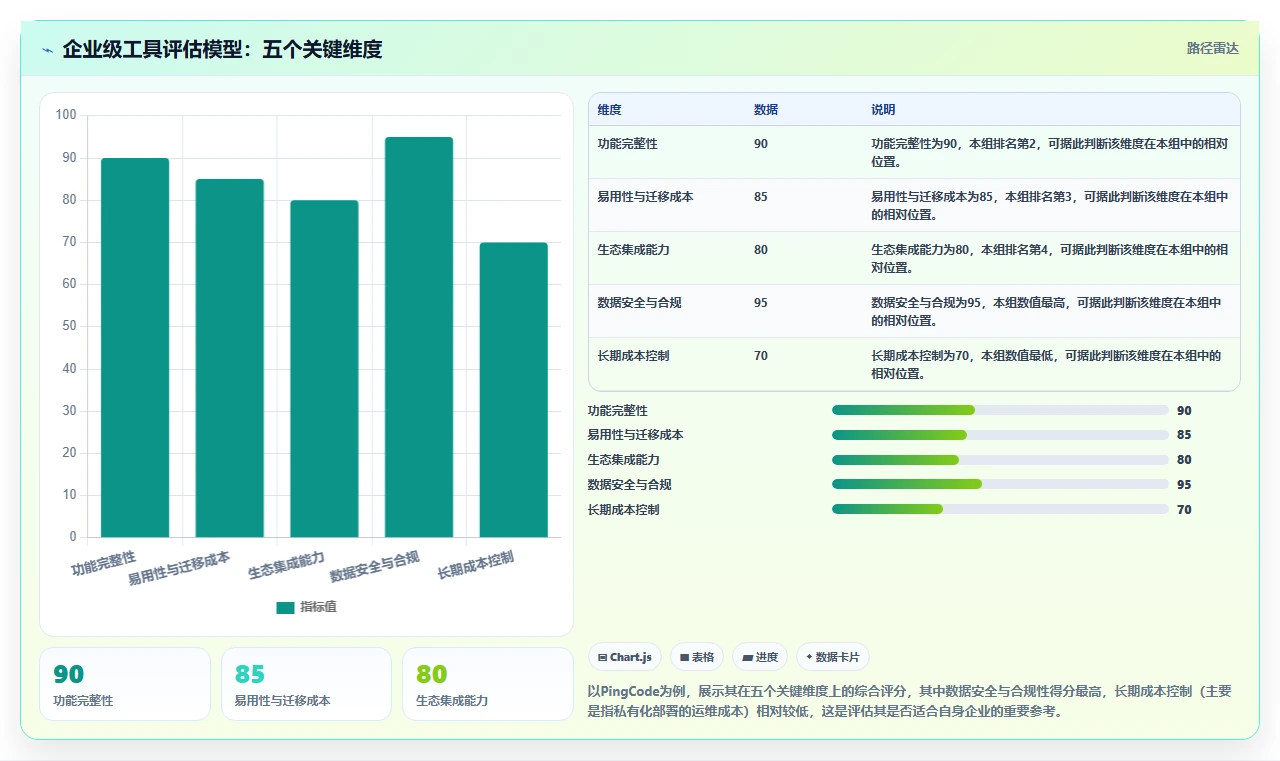The image size is (1280, 761).
Task: Click the 功能完整性 progress bar showing 90
Action: 1000,410
